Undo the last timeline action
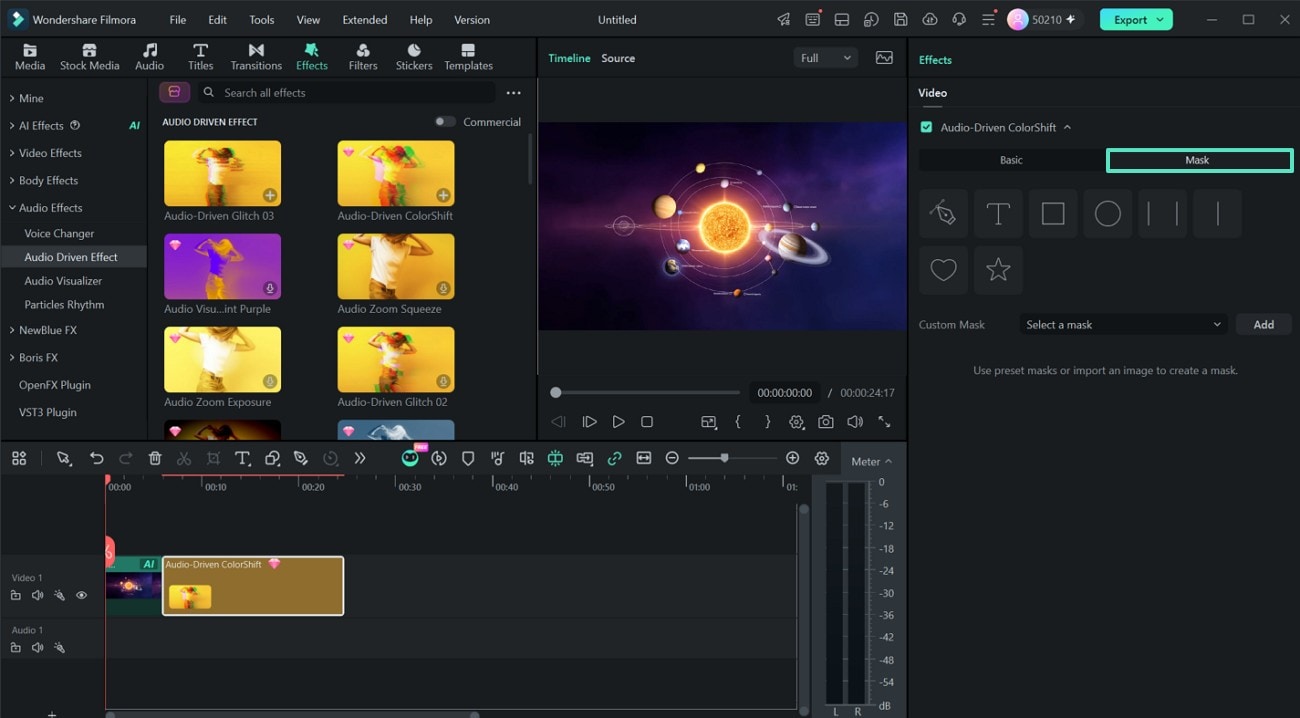Screen dimensions: 1300x718 coord(96,458)
